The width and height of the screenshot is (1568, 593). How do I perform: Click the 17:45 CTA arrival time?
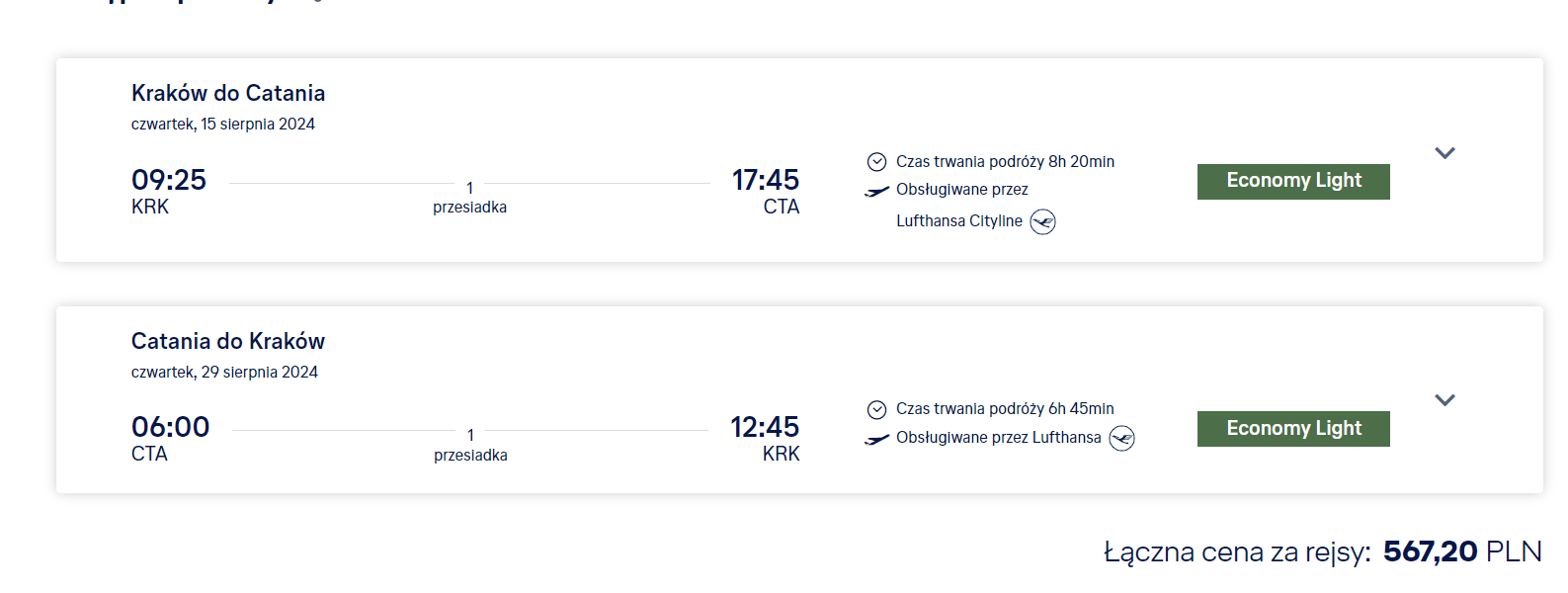point(765,191)
